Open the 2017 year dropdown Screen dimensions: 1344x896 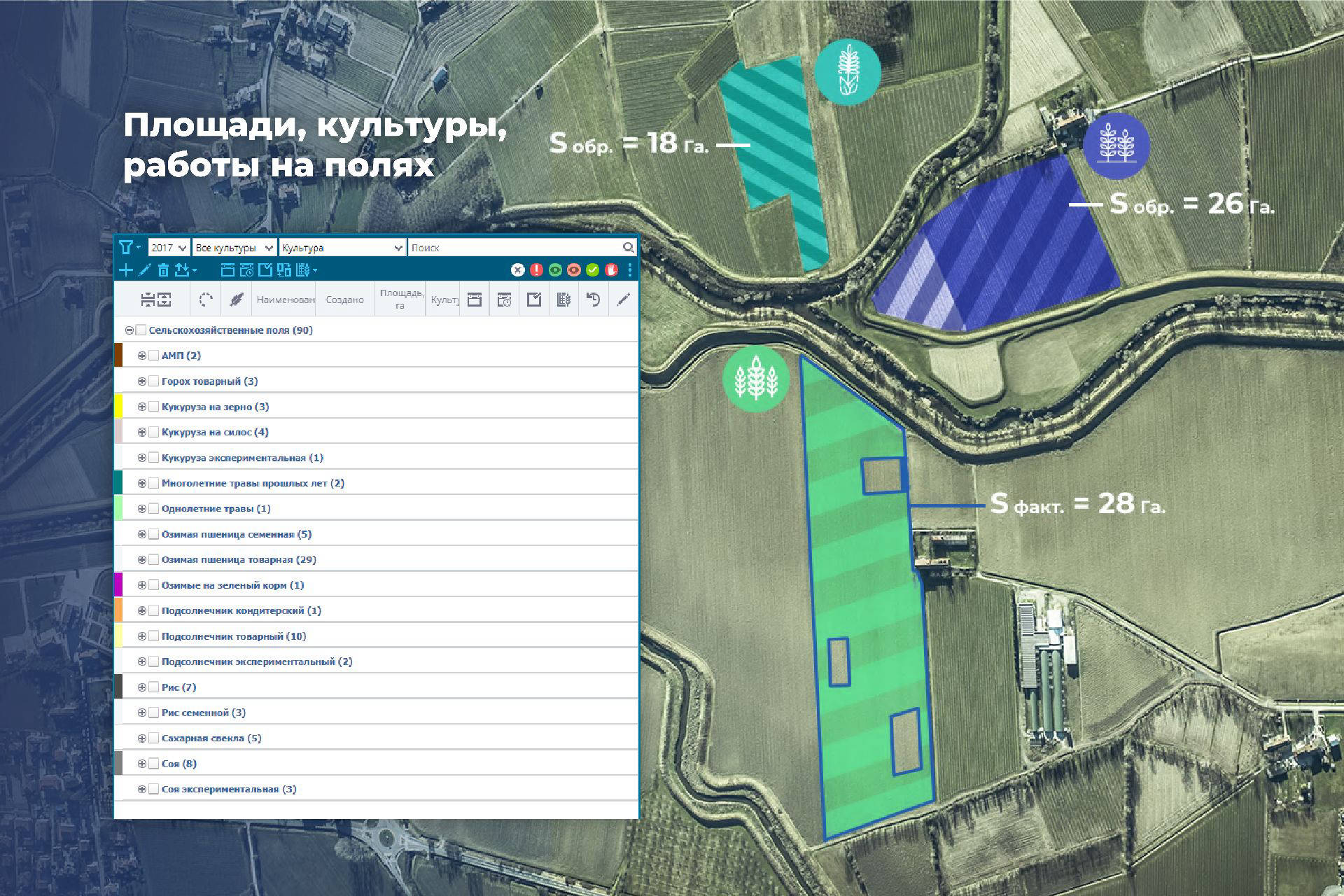point(169,248)
